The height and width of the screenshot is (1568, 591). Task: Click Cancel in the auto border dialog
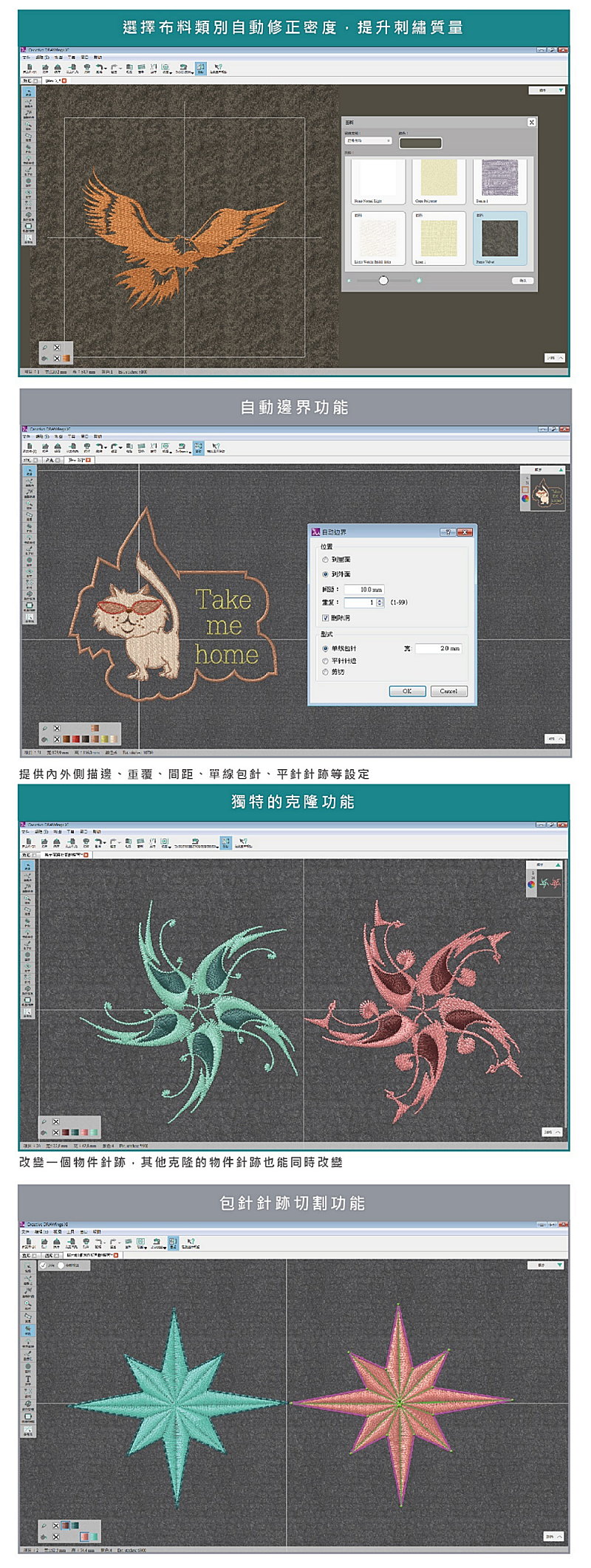[448, 691]
